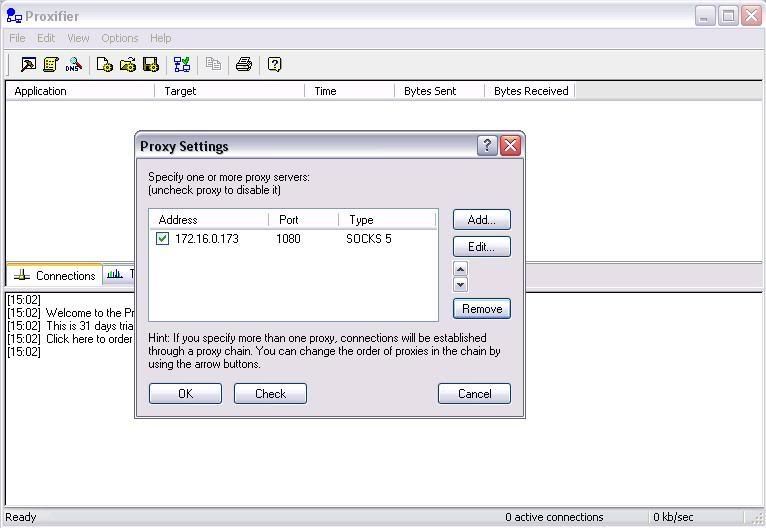Click 'Ready' status bar text
Image resolution: width=766 pixels, height=528 pixels.
[x=21, y=517]
